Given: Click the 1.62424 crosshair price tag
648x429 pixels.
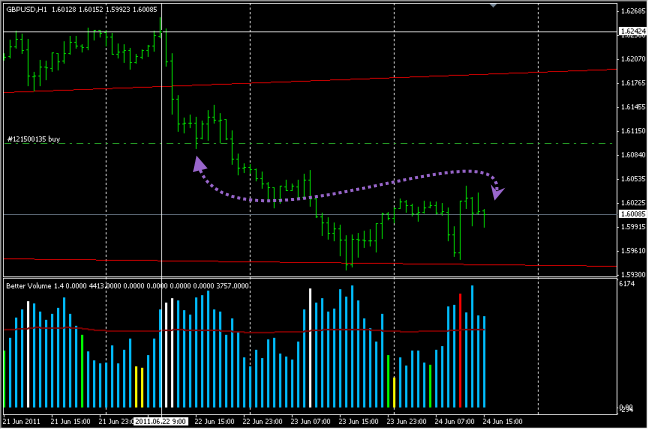Looking at the screenshot, I should [631, 32].
